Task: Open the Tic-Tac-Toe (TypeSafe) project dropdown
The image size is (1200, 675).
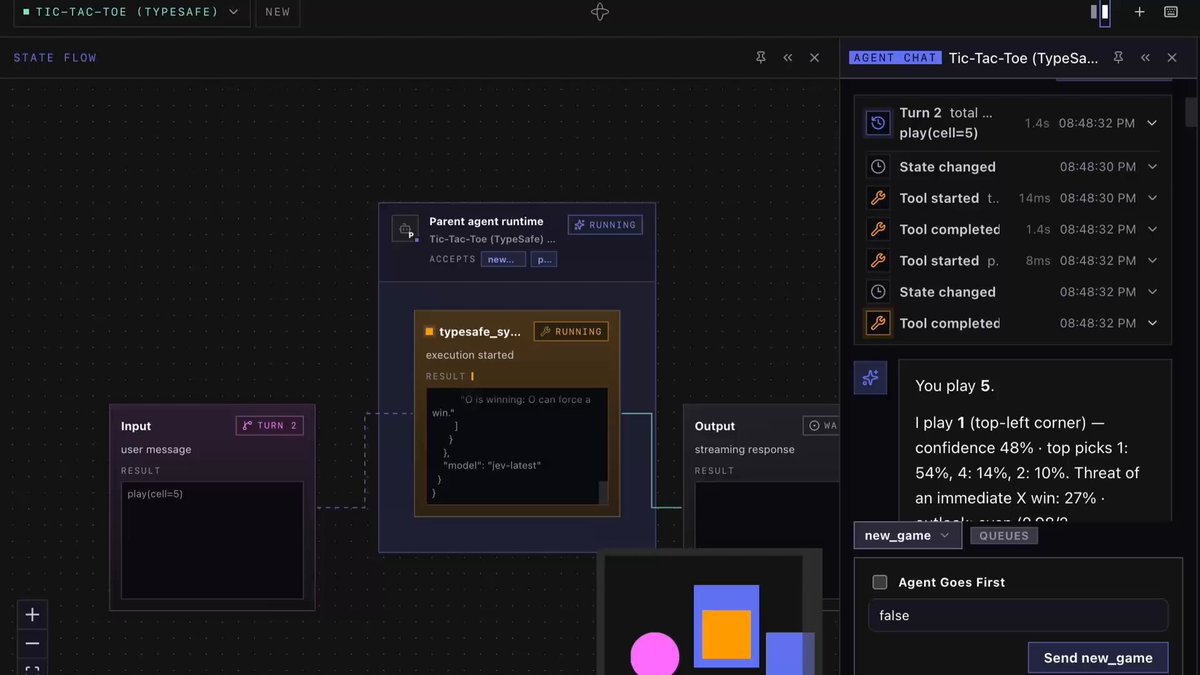Action: 132,12
